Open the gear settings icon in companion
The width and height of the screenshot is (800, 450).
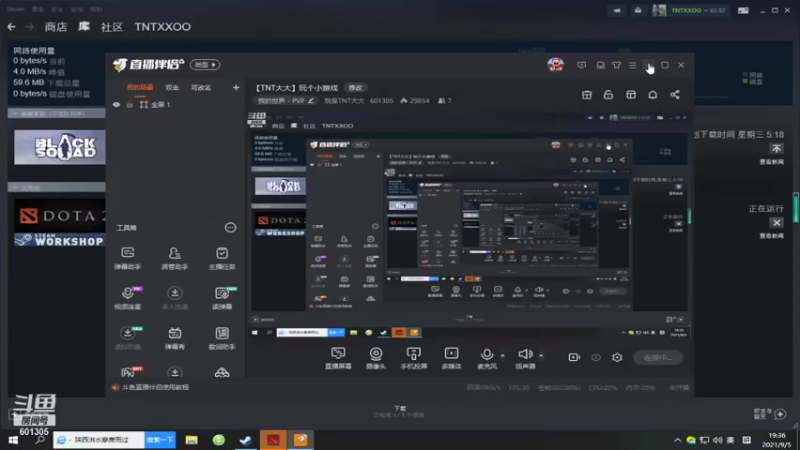click(617, 357)
